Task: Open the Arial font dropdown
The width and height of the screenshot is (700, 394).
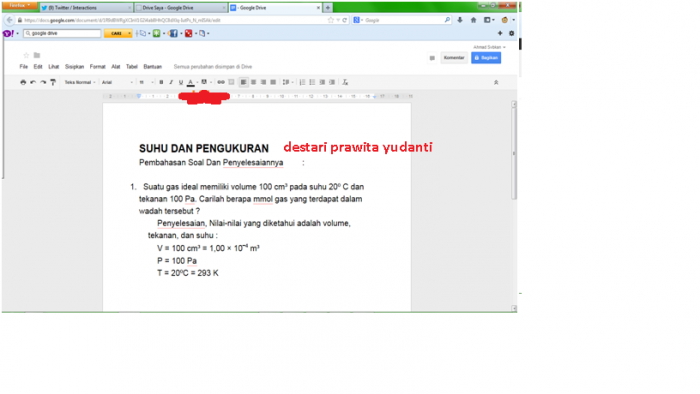Action: [x=117, y=82]
